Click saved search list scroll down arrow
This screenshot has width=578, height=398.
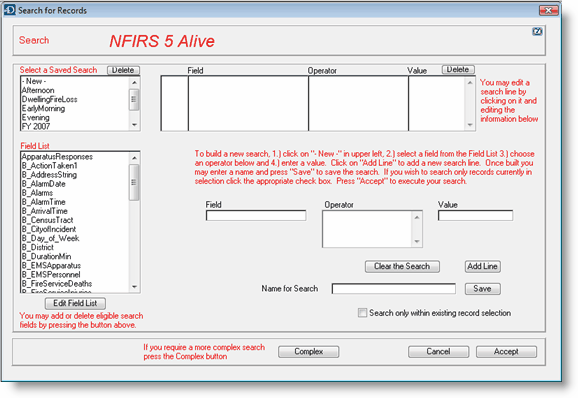[x=135, y=125]
